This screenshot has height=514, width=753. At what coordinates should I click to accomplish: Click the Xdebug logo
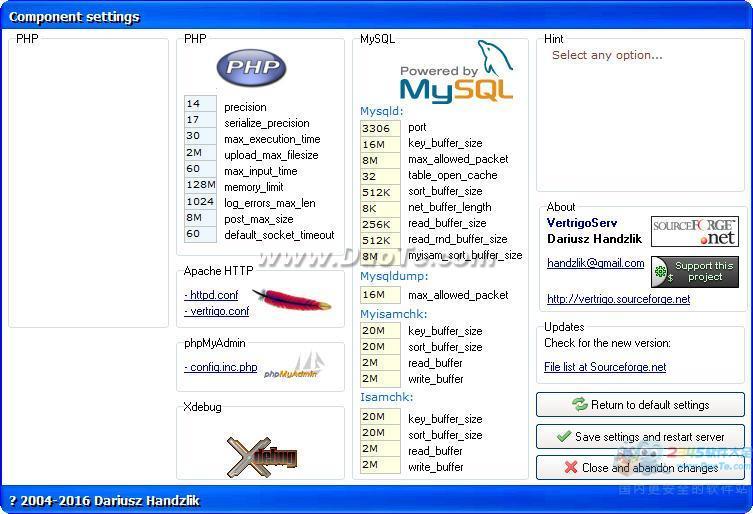pos(262,456)
